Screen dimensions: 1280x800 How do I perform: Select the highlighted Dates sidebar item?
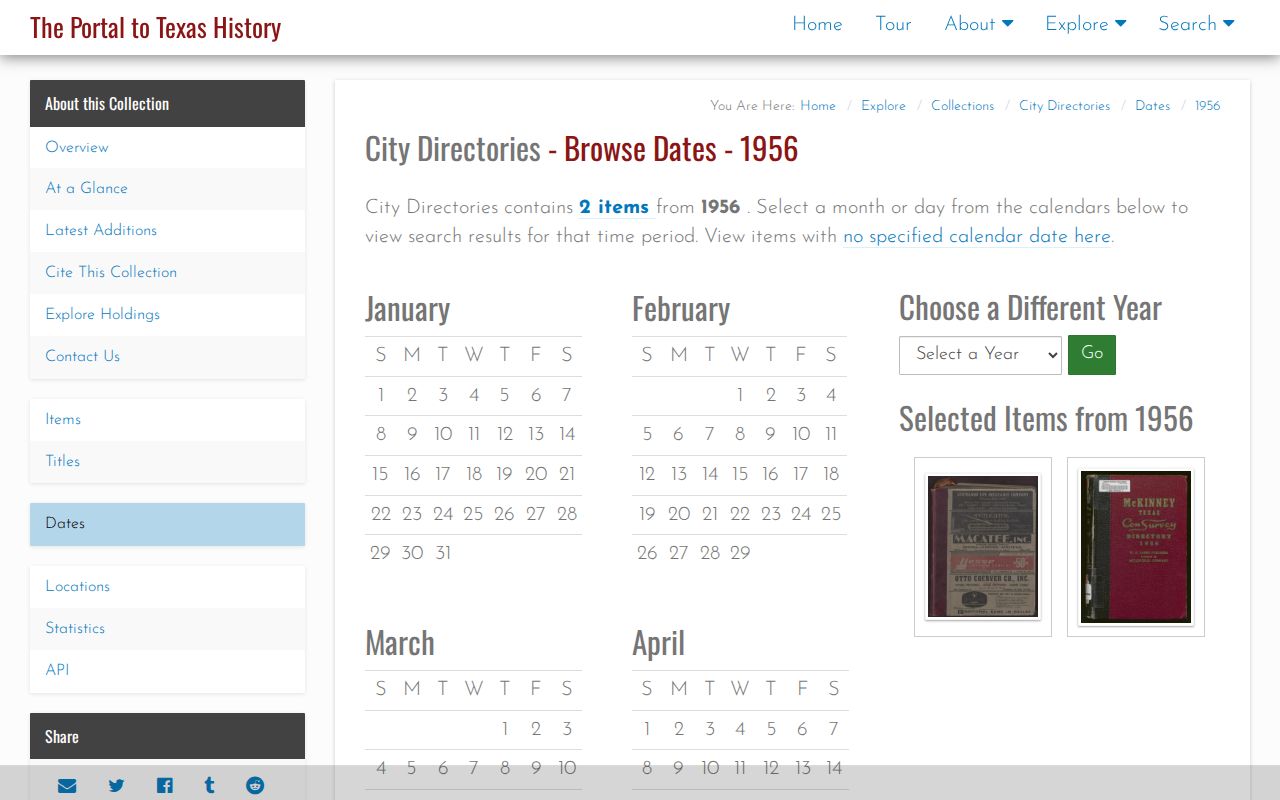tap(167, 524)
